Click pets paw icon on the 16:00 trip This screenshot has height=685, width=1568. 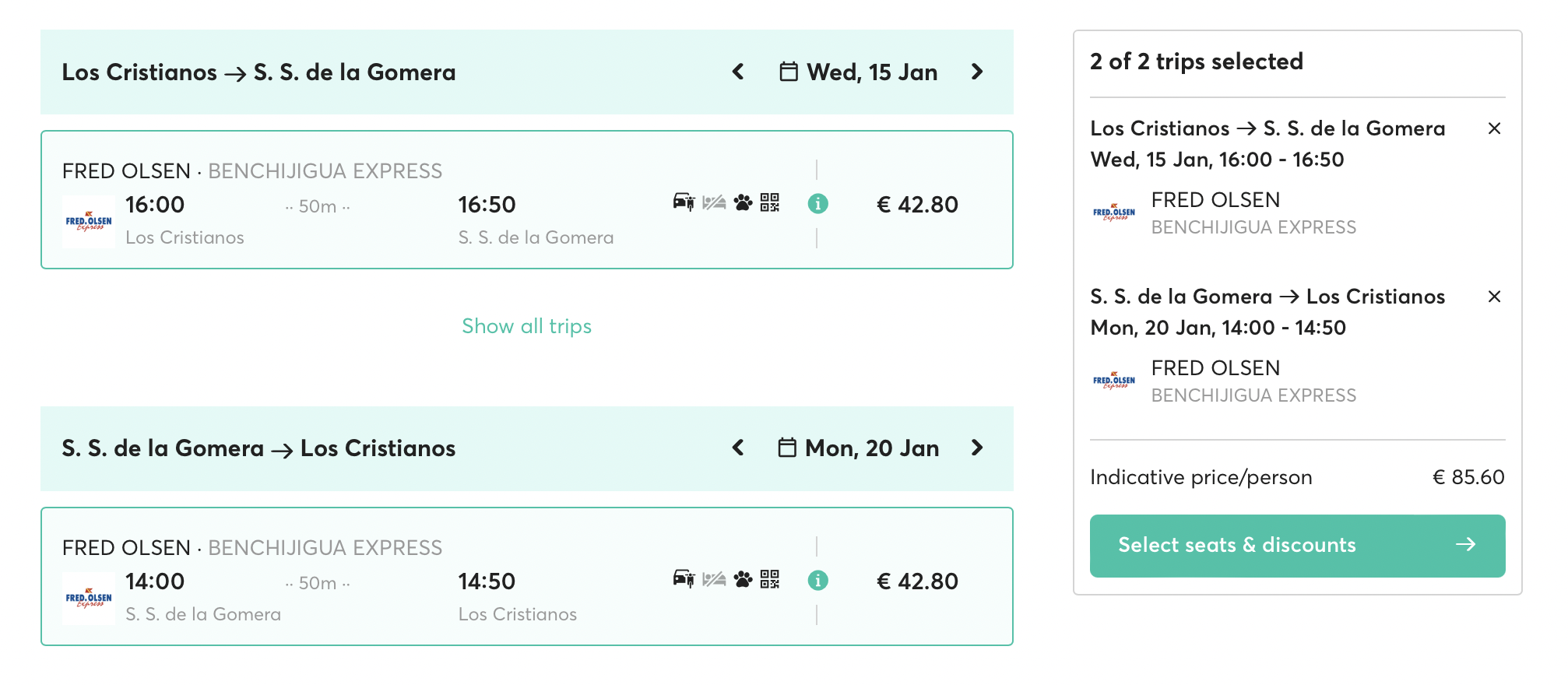coord(743,203)
